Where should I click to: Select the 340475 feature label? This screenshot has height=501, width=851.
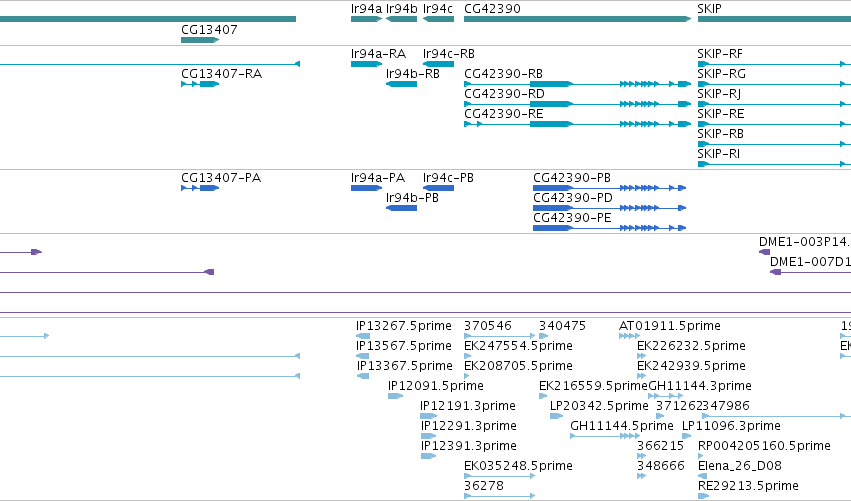click(x=562, y=326)
